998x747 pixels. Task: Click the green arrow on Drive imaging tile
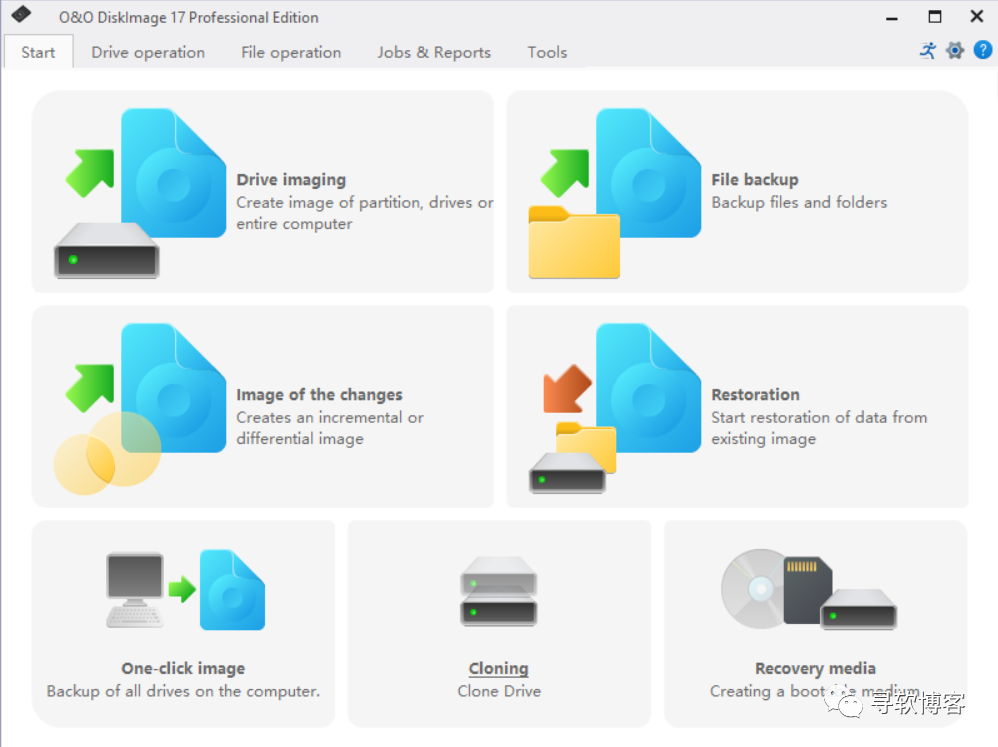[x=90, y=172]
